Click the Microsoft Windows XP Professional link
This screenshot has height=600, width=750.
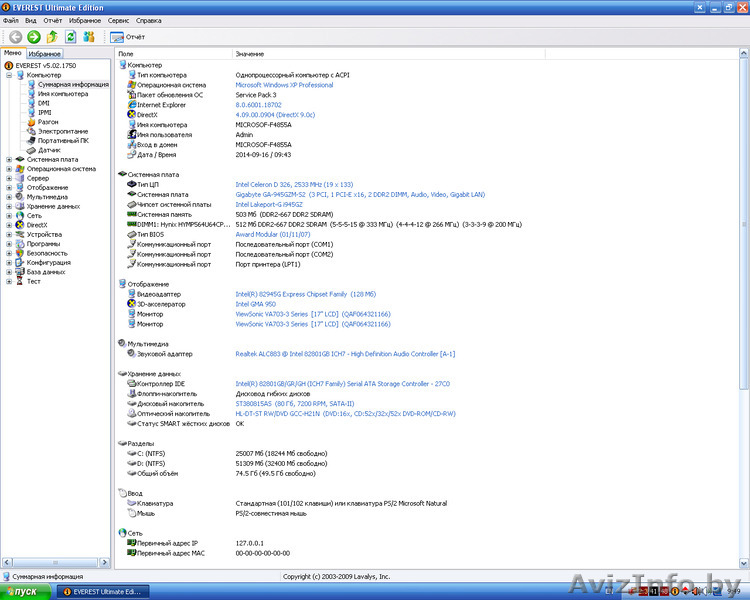[284, 85]
